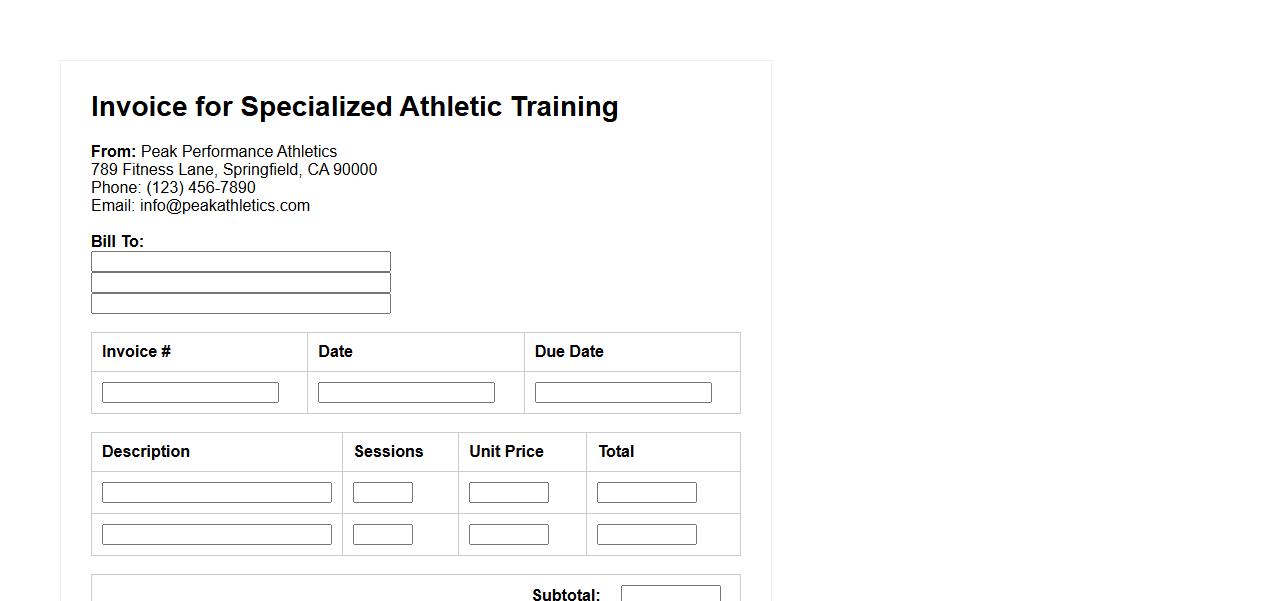Click the first row Description field

[x=216, y=493]
